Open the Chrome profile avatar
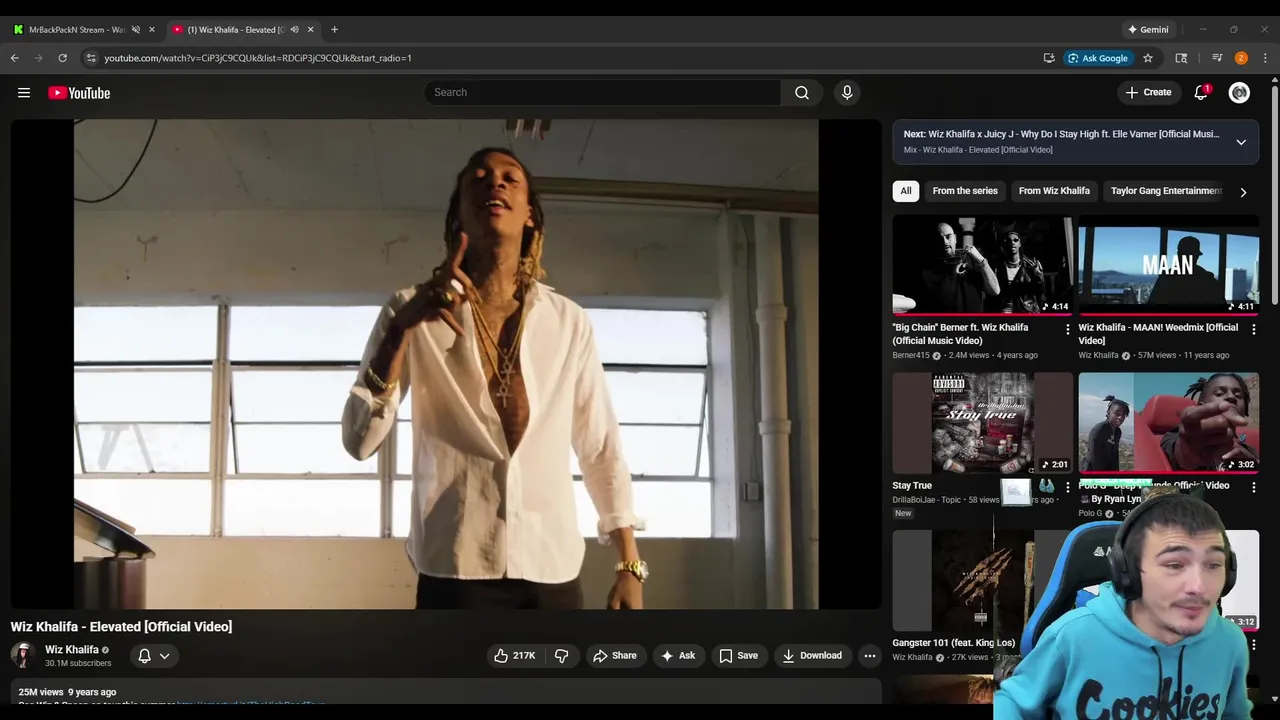Screen dimensions: 1280x720 coord(1241,58)
